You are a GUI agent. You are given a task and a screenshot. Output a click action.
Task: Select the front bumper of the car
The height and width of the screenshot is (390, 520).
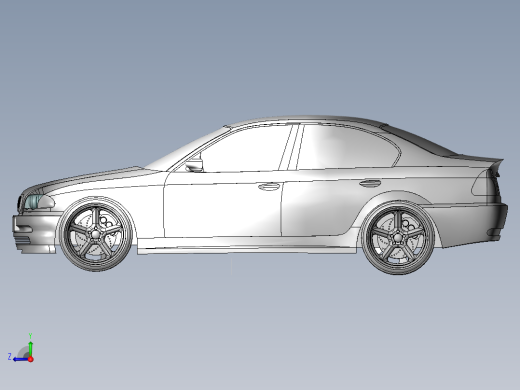[33, 233]
